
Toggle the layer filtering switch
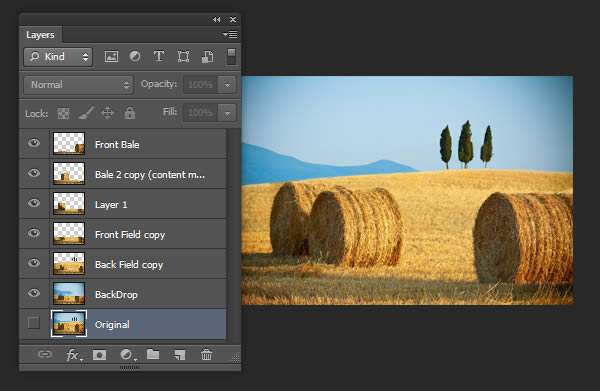tap(231, 57)
